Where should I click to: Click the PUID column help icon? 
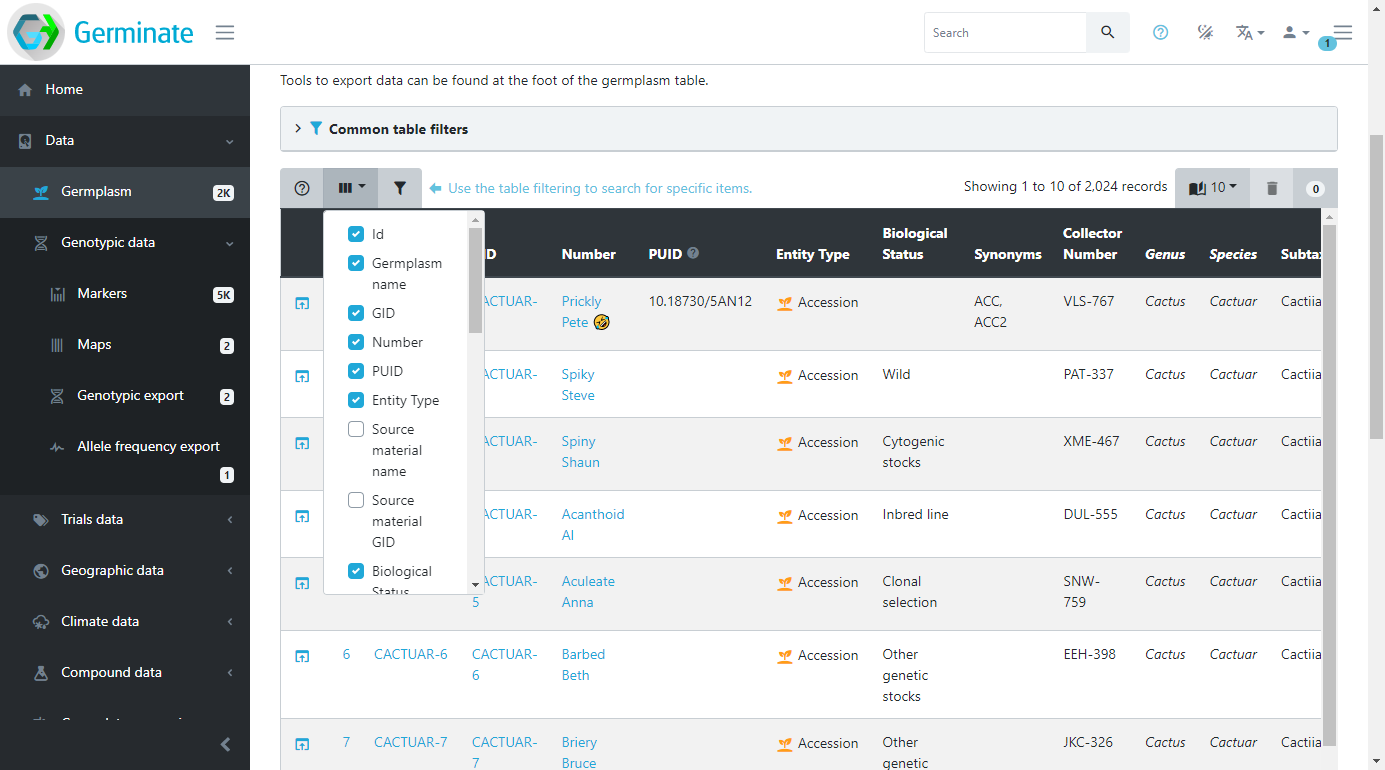click(x=693, y=253)
